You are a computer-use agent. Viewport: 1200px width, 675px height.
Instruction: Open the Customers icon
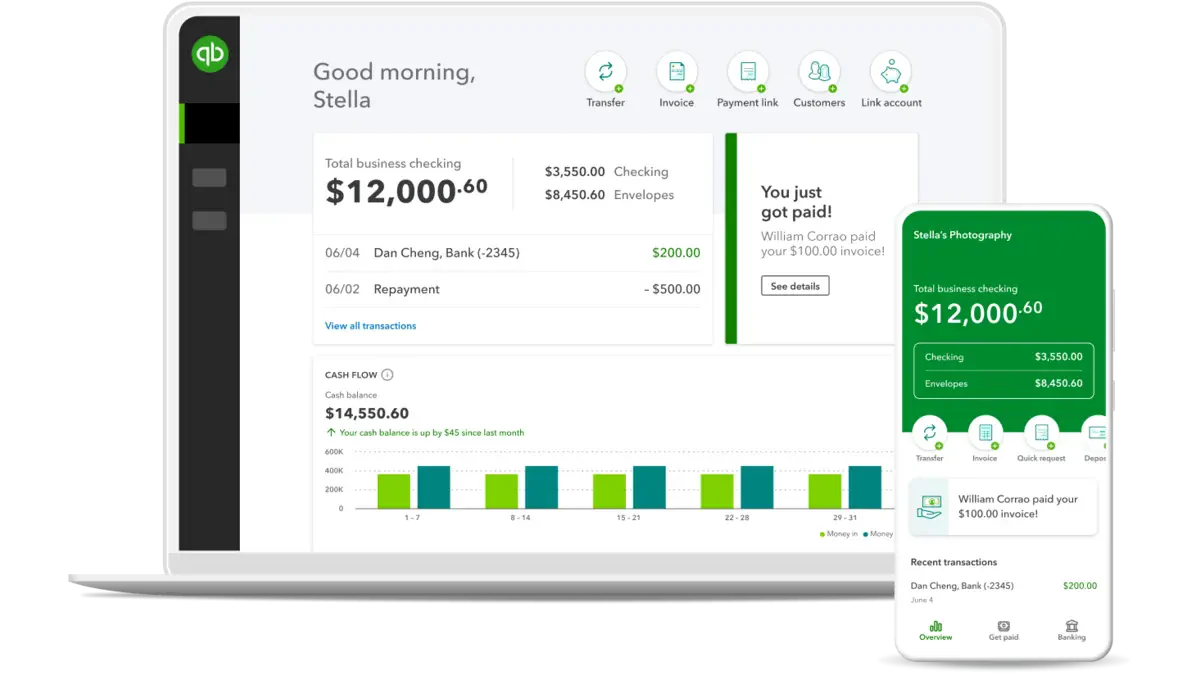819,72
